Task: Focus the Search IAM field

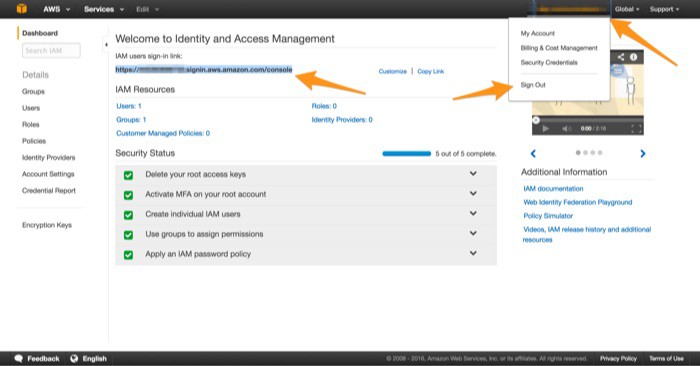Action: click(51, 50)
